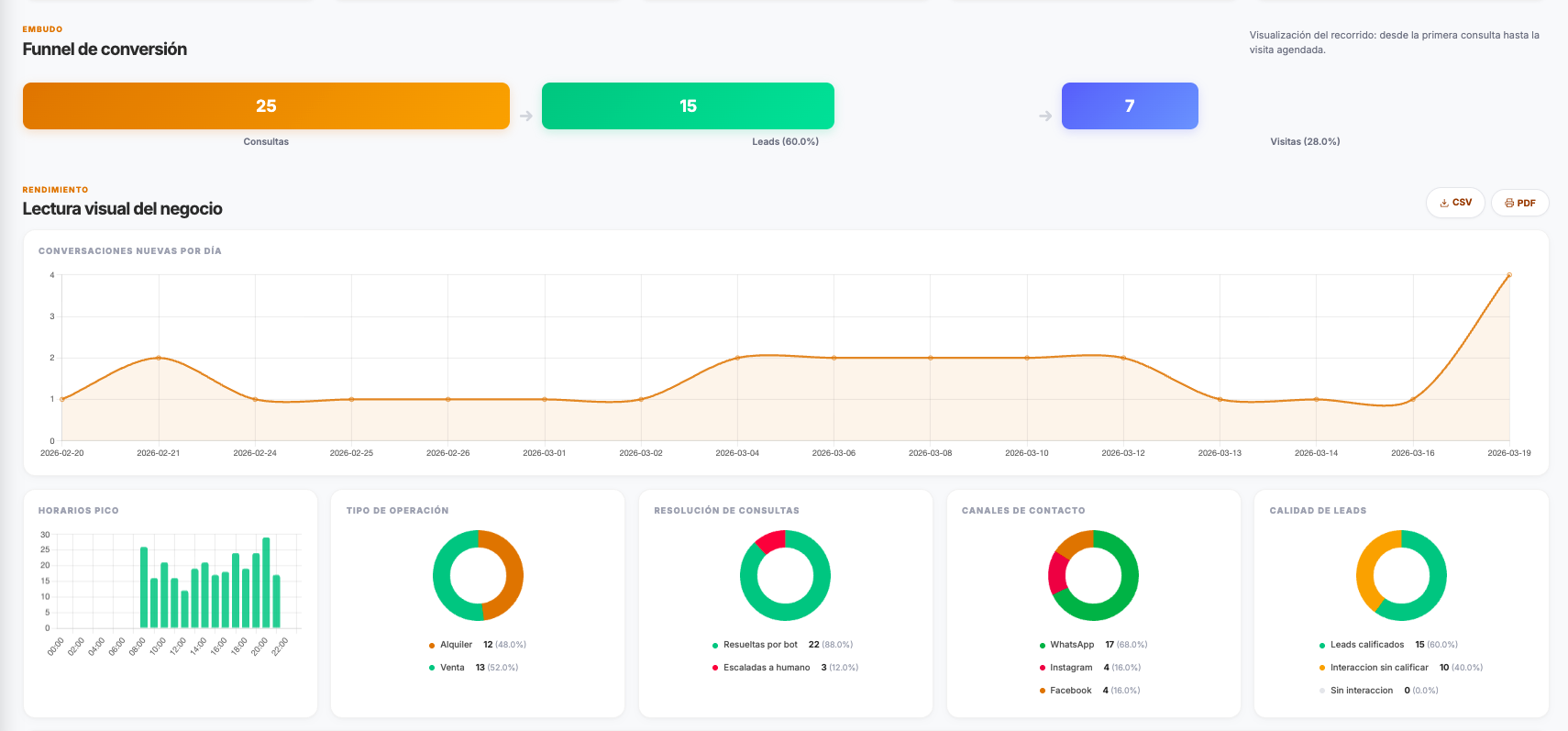Click the printer icon on the PDF button
1568x731 pixels.
(1509, 203)
